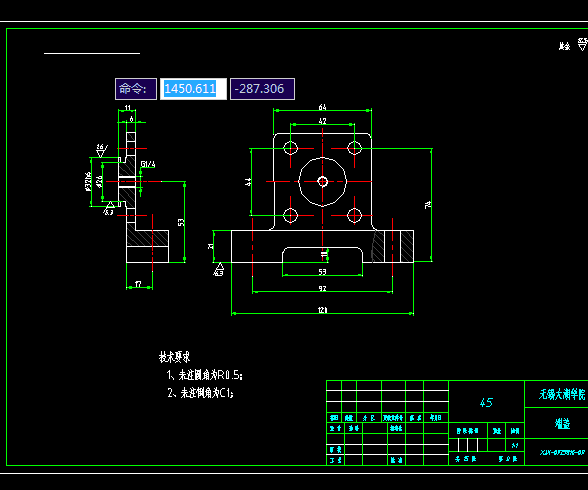The height and width of the screenshot is (490, 588).
Task: Select the 78 height dimension text
Action: [428, 205]
